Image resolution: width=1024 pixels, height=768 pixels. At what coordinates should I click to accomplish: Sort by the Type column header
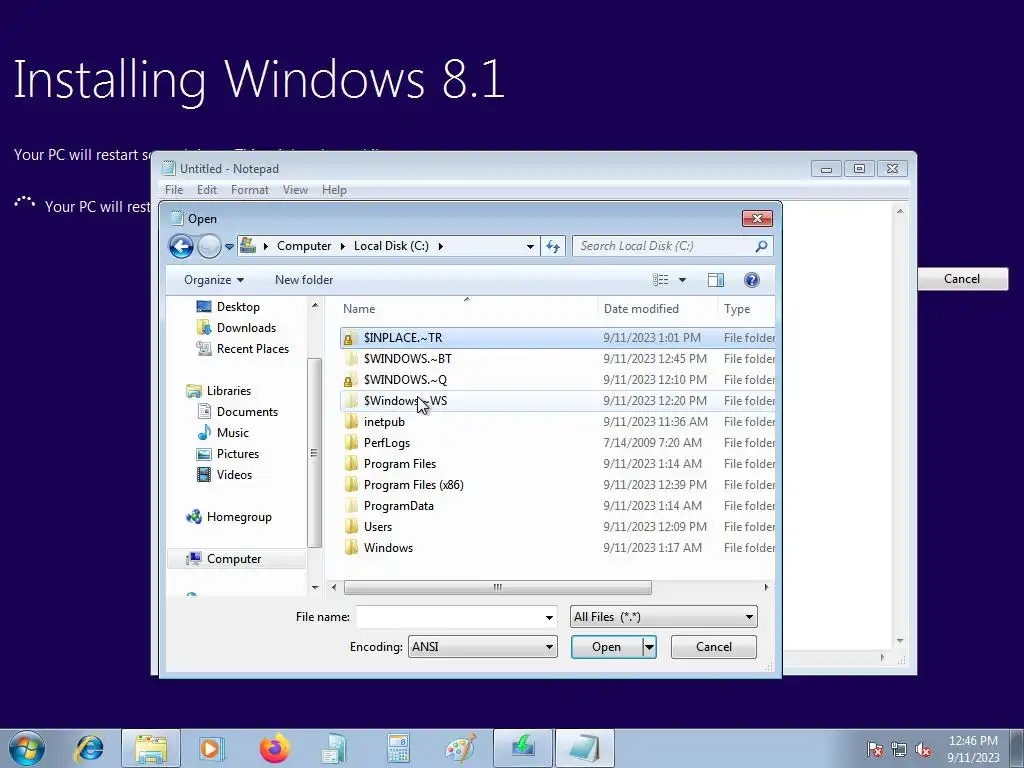click(x=746, y=309)
